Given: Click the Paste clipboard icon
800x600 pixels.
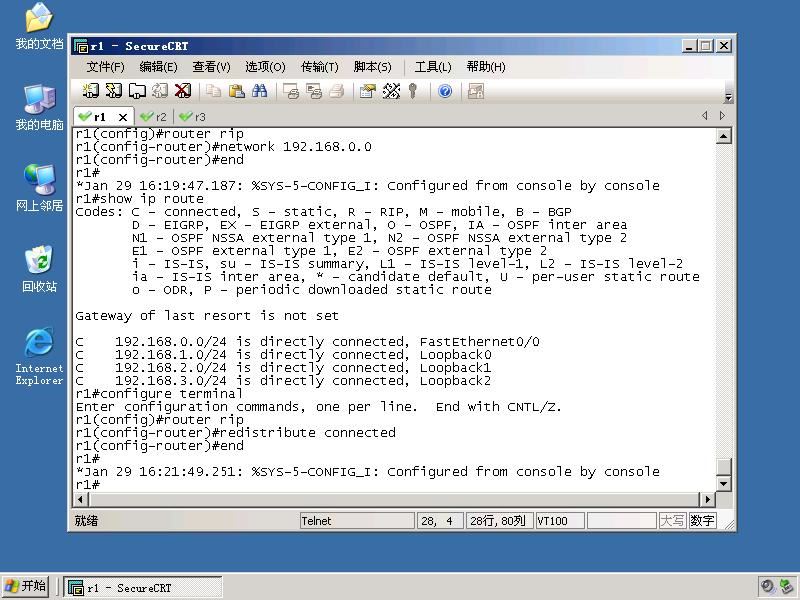Looking at the screenshot, I should pos(236,91).
